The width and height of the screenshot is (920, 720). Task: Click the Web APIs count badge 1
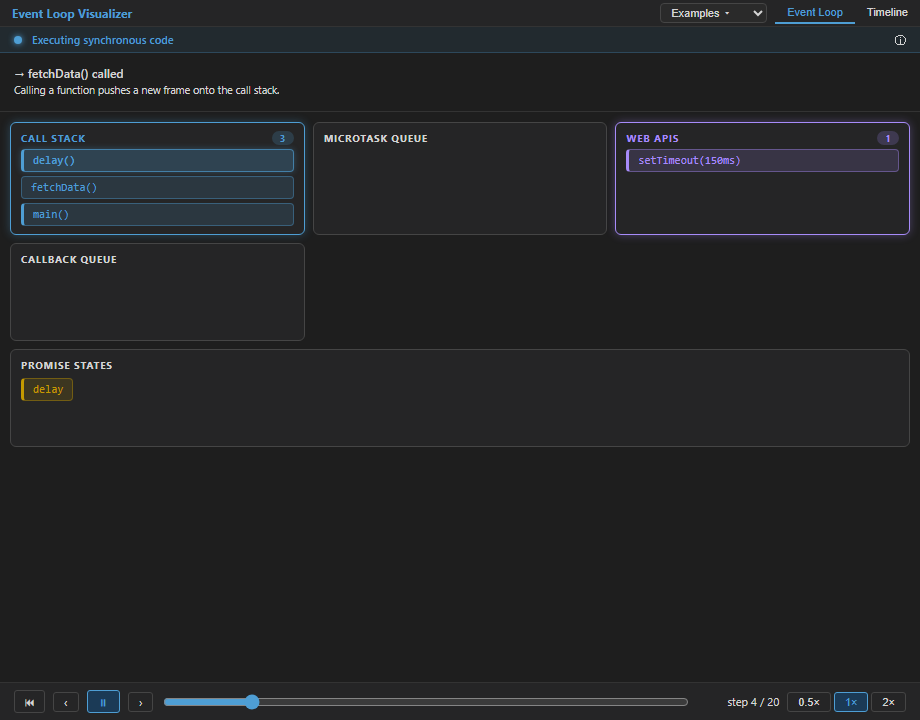[x=888, y=138]
